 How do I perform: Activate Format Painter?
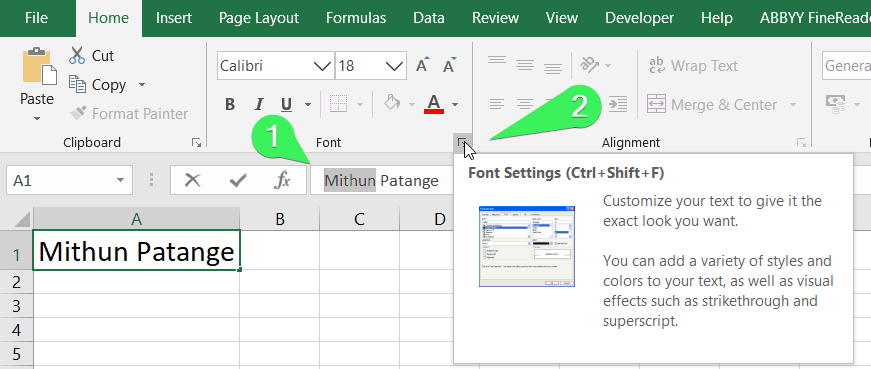point(129,114)
